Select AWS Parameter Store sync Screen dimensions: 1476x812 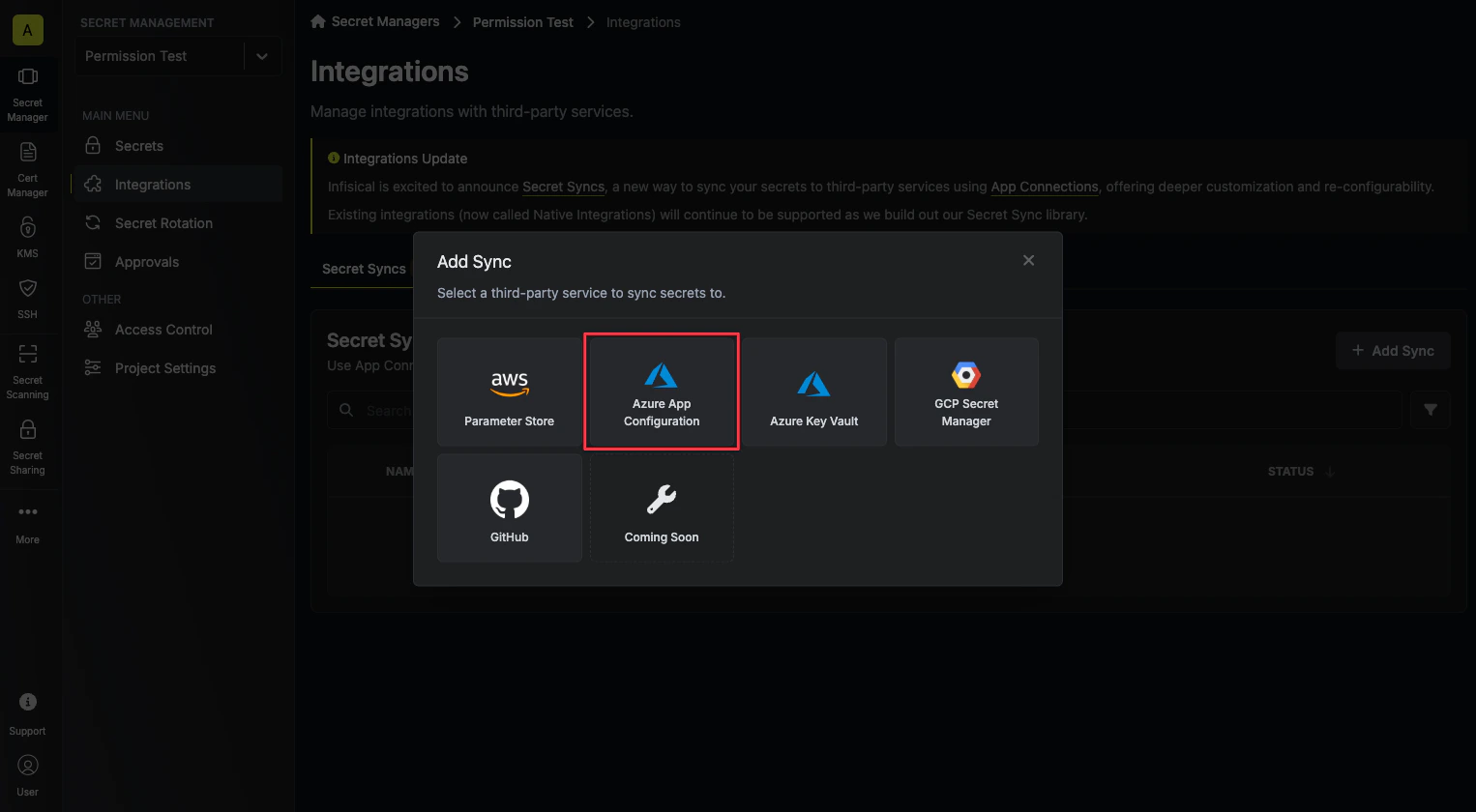click(509, 391)
